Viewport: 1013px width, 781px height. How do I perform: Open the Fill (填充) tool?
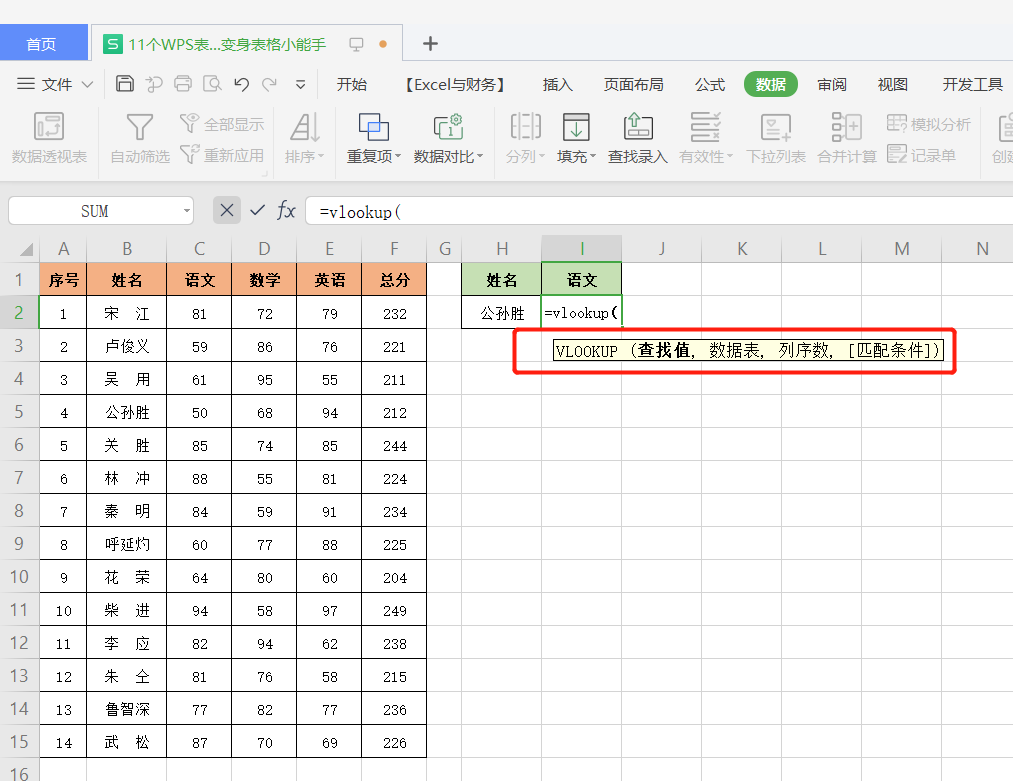576,138
